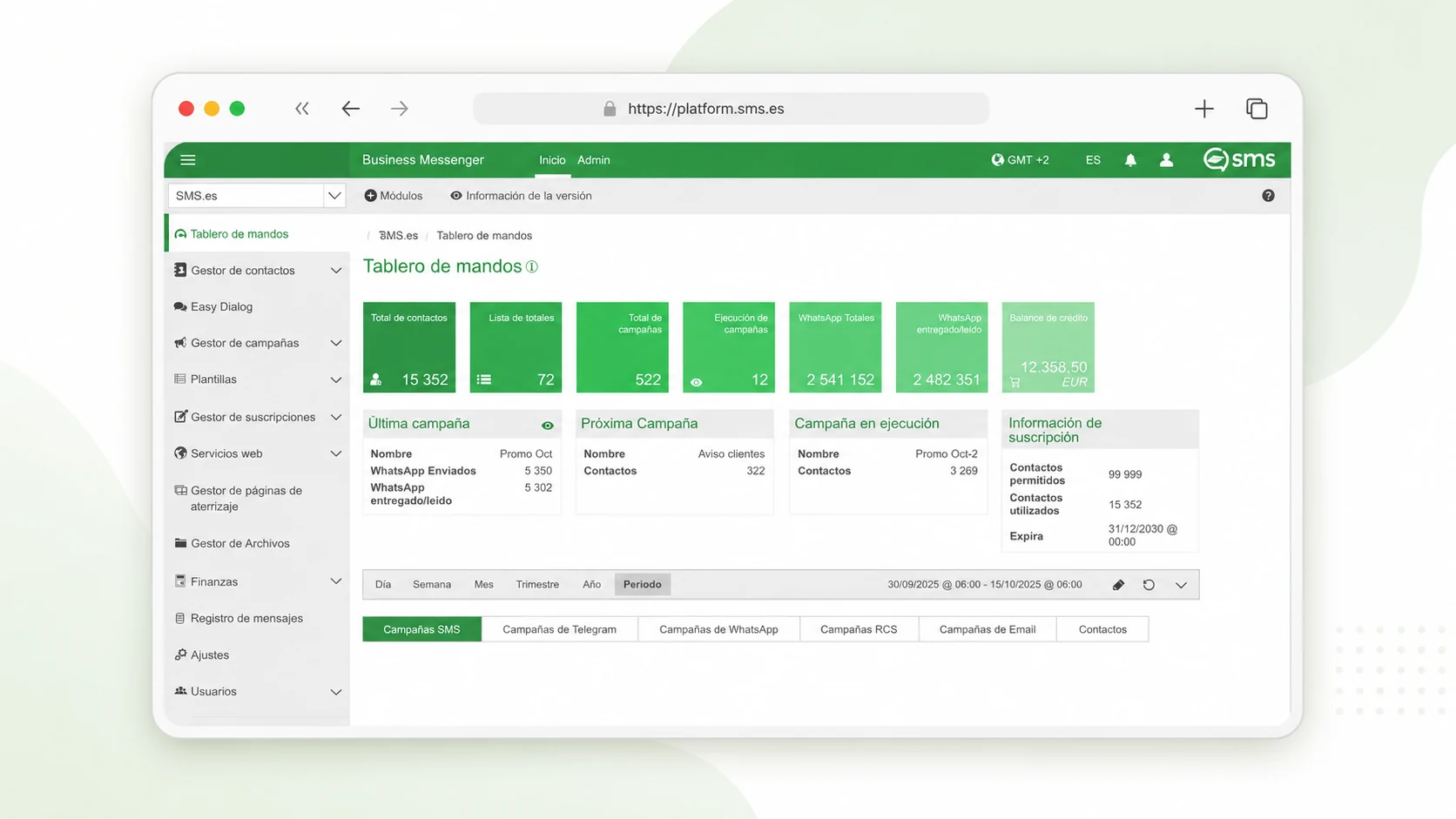Click the pencil edit period icon

point(1118,585)
